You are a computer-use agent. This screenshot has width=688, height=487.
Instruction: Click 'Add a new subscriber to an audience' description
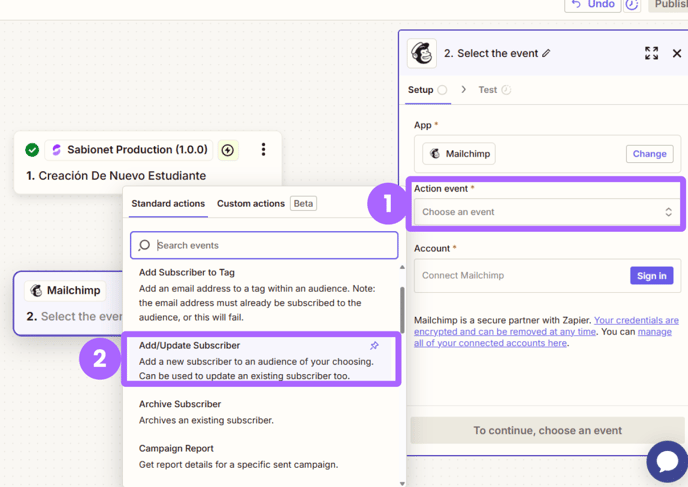256,369
